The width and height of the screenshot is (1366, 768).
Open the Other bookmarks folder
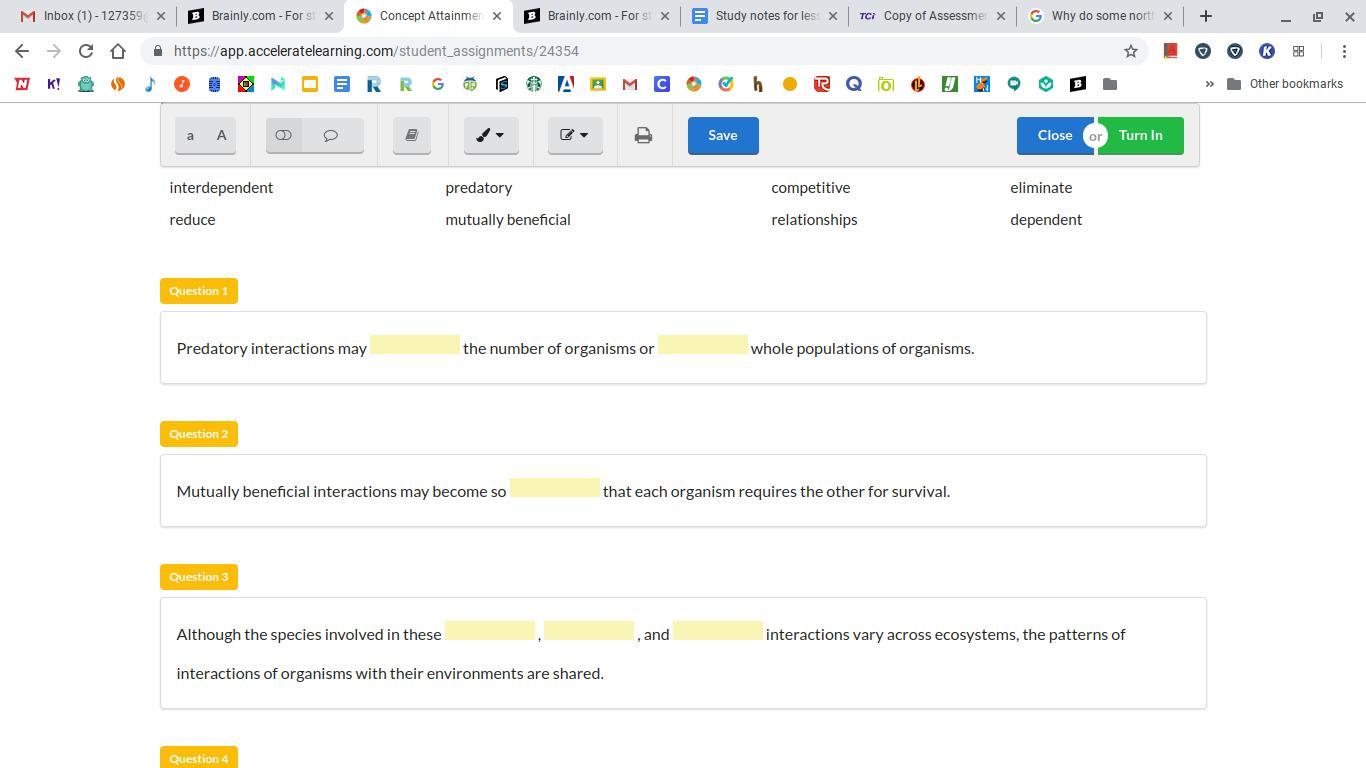(1284, 84)
